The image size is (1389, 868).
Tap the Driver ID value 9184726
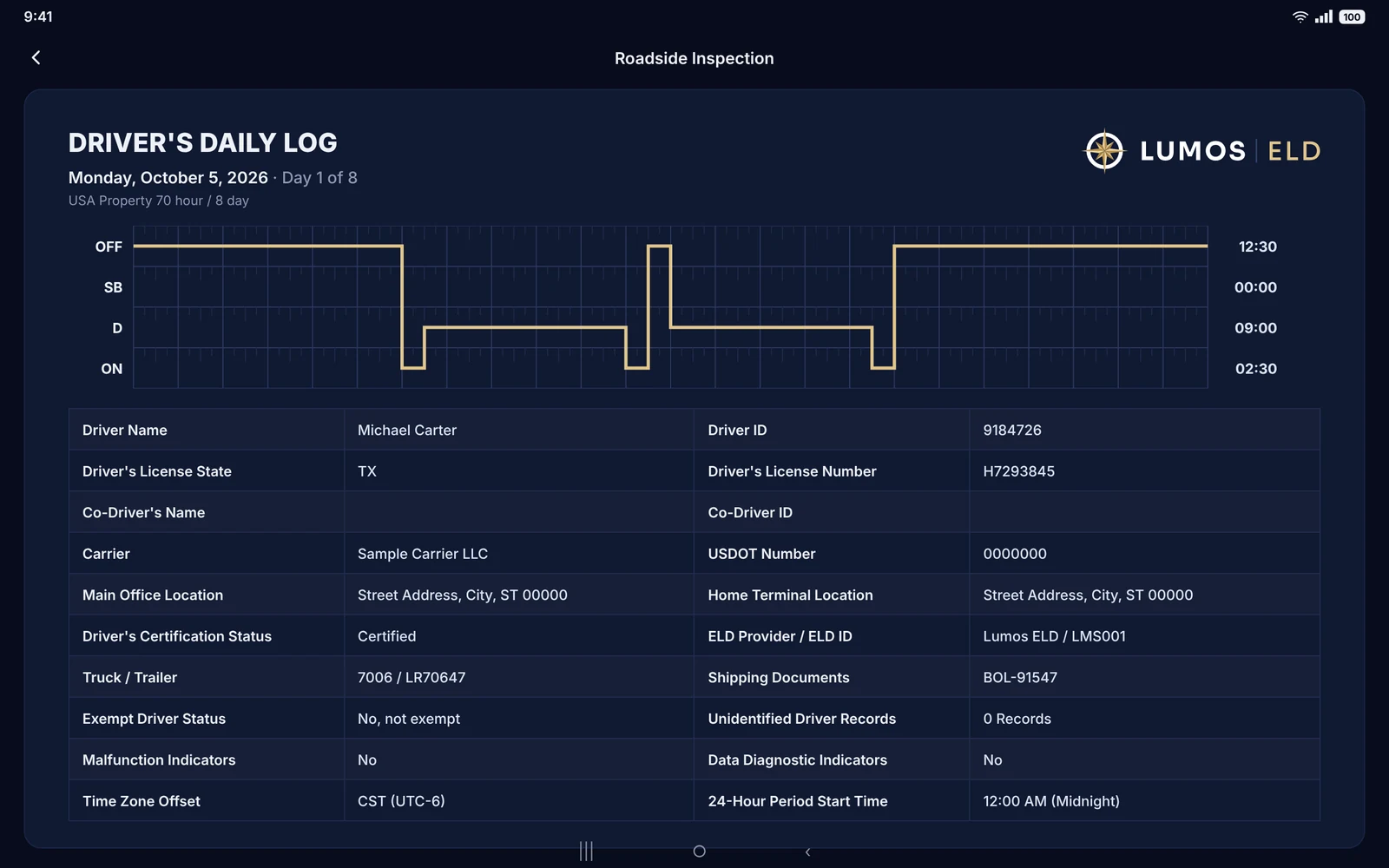click(1012, 430)
